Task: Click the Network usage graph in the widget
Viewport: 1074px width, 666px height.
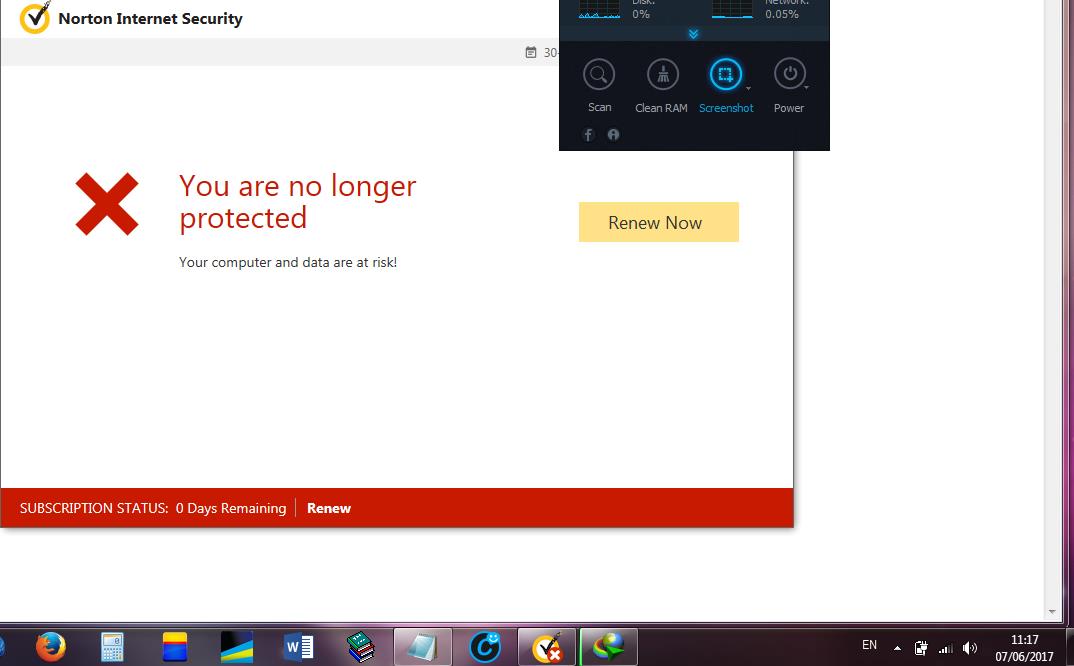Action: tap(732, 10)
